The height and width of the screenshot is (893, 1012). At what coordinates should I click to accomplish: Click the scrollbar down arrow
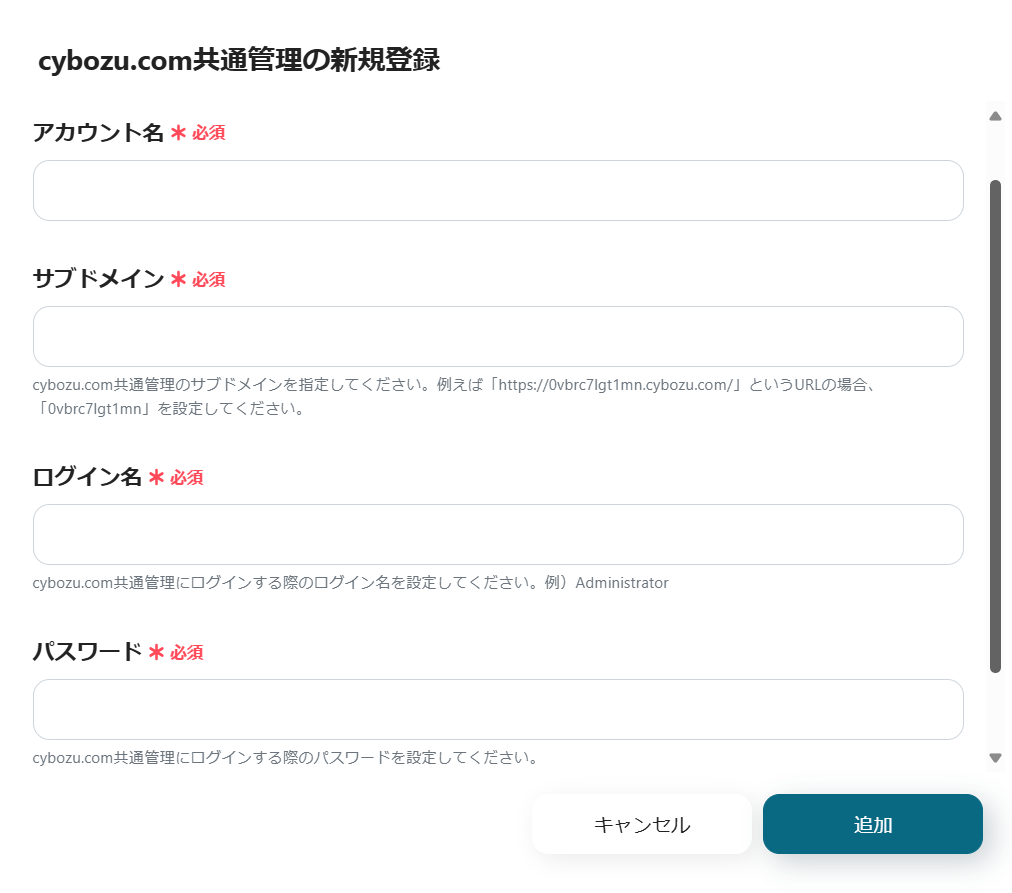point(995,758)
